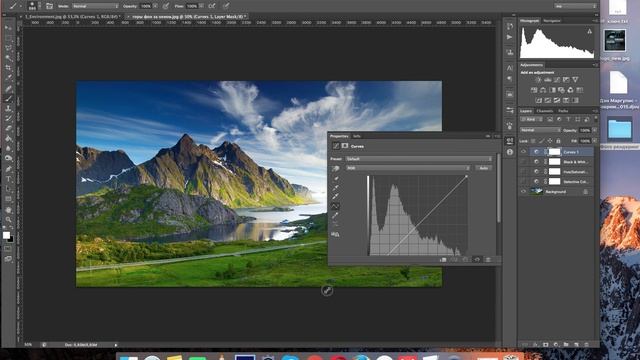Open the Brush Preset picker in options bar
Screen dimensions: 640x360
pos(33,6)
